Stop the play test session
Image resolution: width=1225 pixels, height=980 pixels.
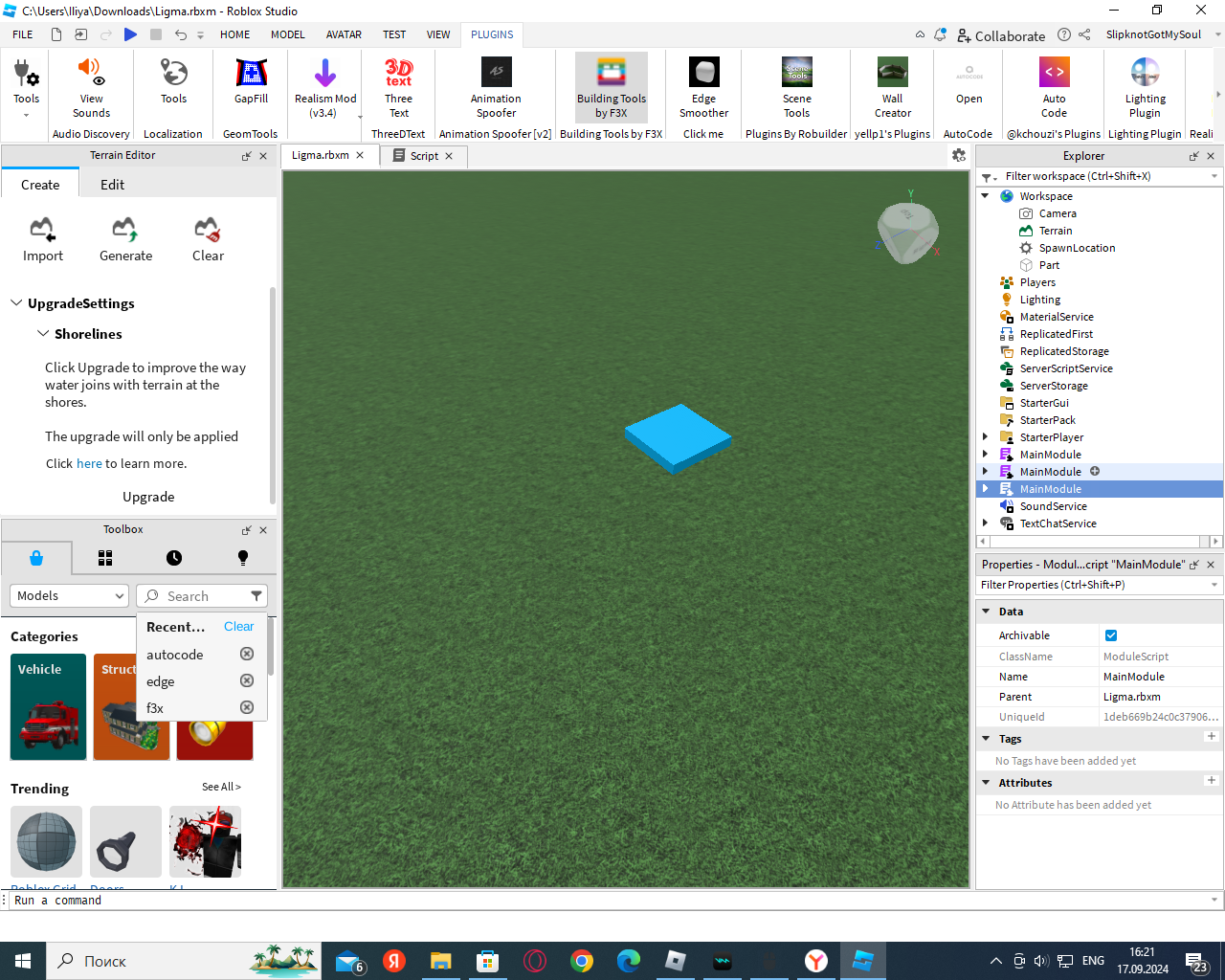(155, 34)
